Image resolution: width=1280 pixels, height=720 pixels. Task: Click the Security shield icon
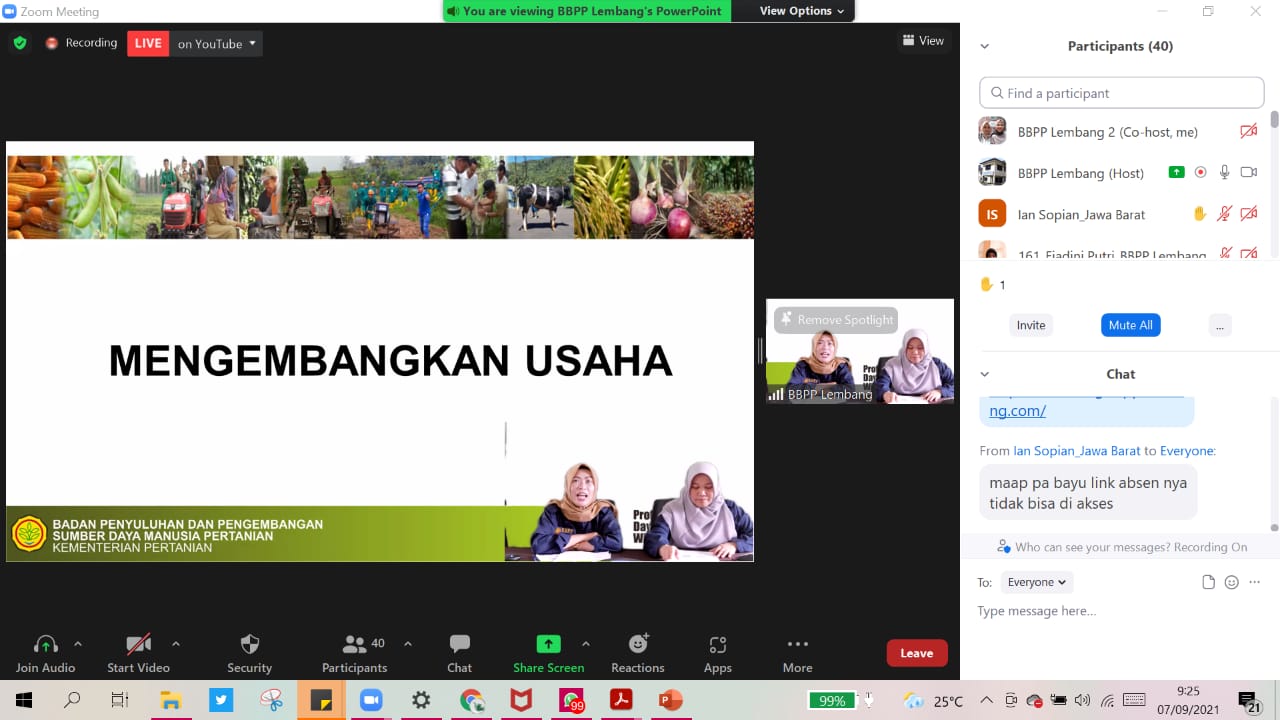pyautogui.click(x=250, y=644)
